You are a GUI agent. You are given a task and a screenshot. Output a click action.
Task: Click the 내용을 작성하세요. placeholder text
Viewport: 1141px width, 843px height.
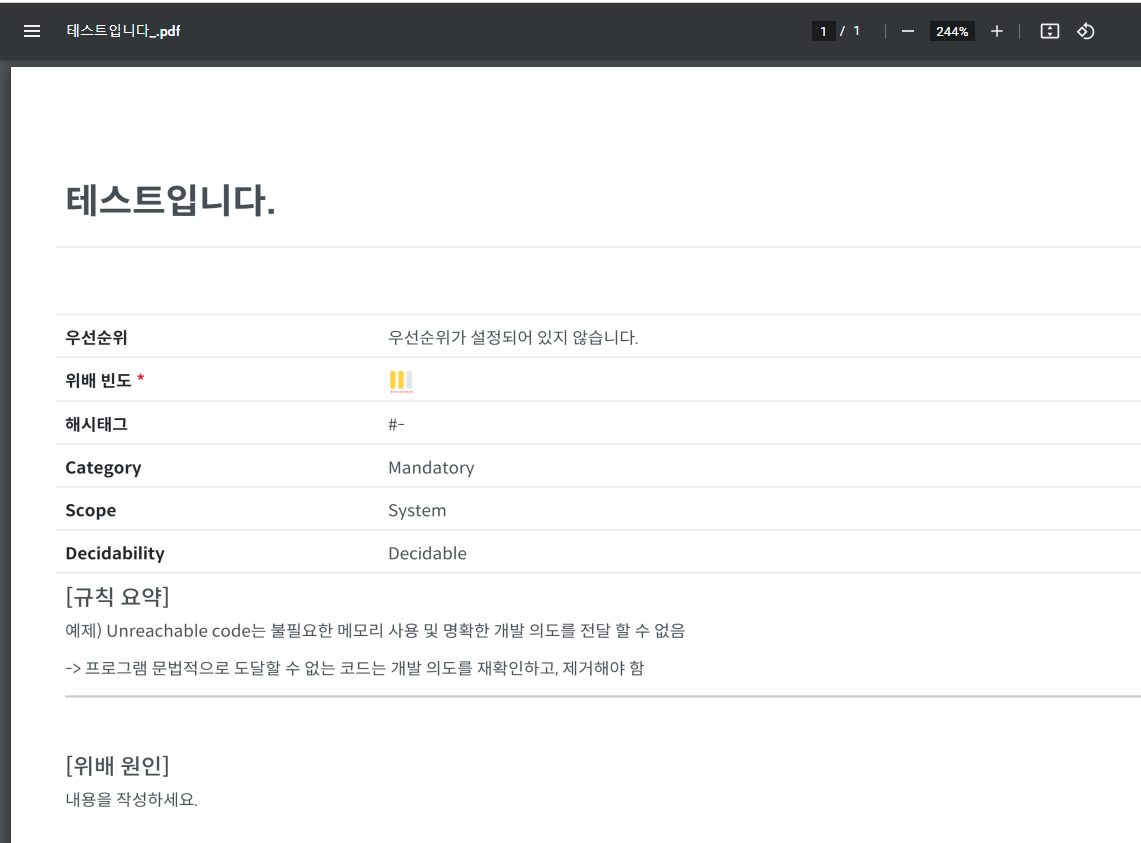click(x=131, y=800)
